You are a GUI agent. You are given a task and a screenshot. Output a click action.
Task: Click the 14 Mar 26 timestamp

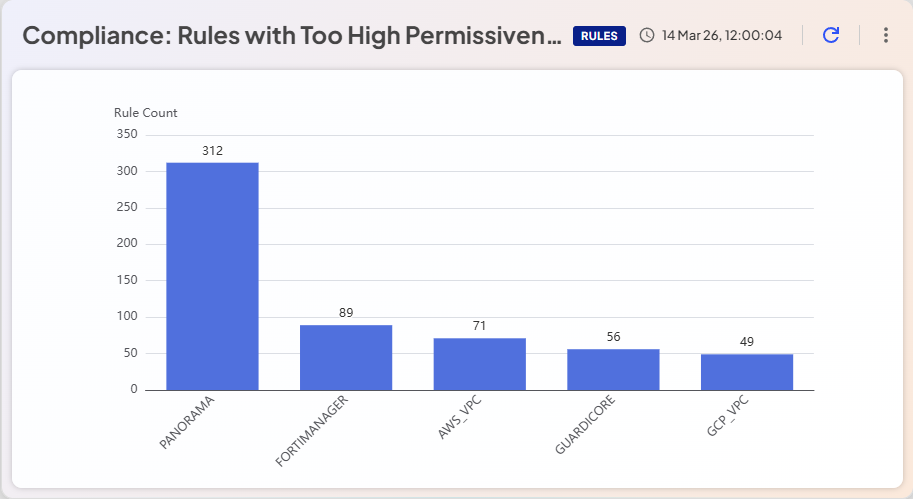tap(720, 36)
